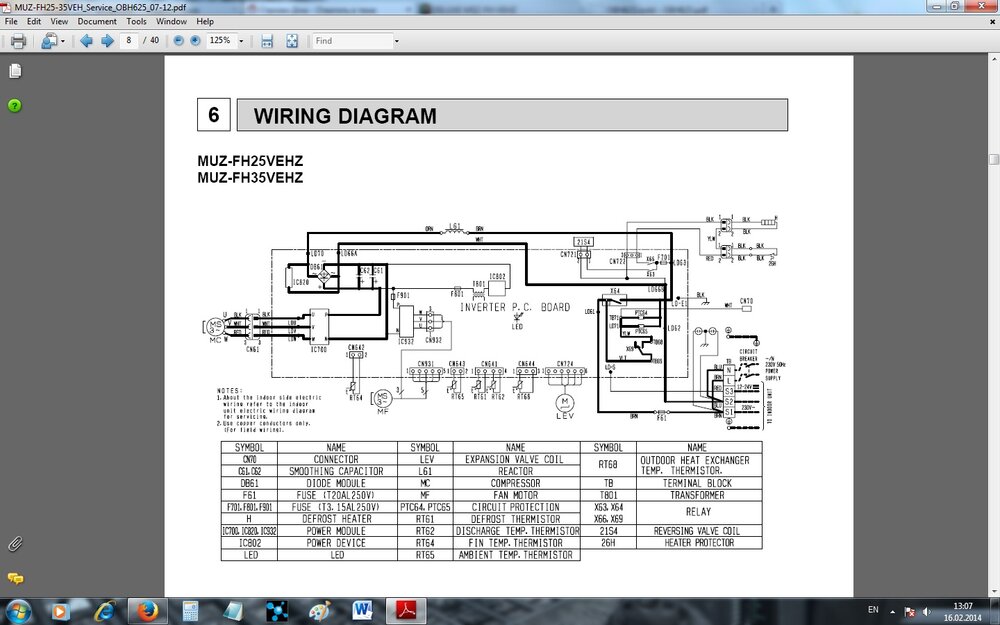The width and height of the screenshot is (1000, 625).
Task: Open the Pages panel in the sidebar
Action: coord(15,71)
